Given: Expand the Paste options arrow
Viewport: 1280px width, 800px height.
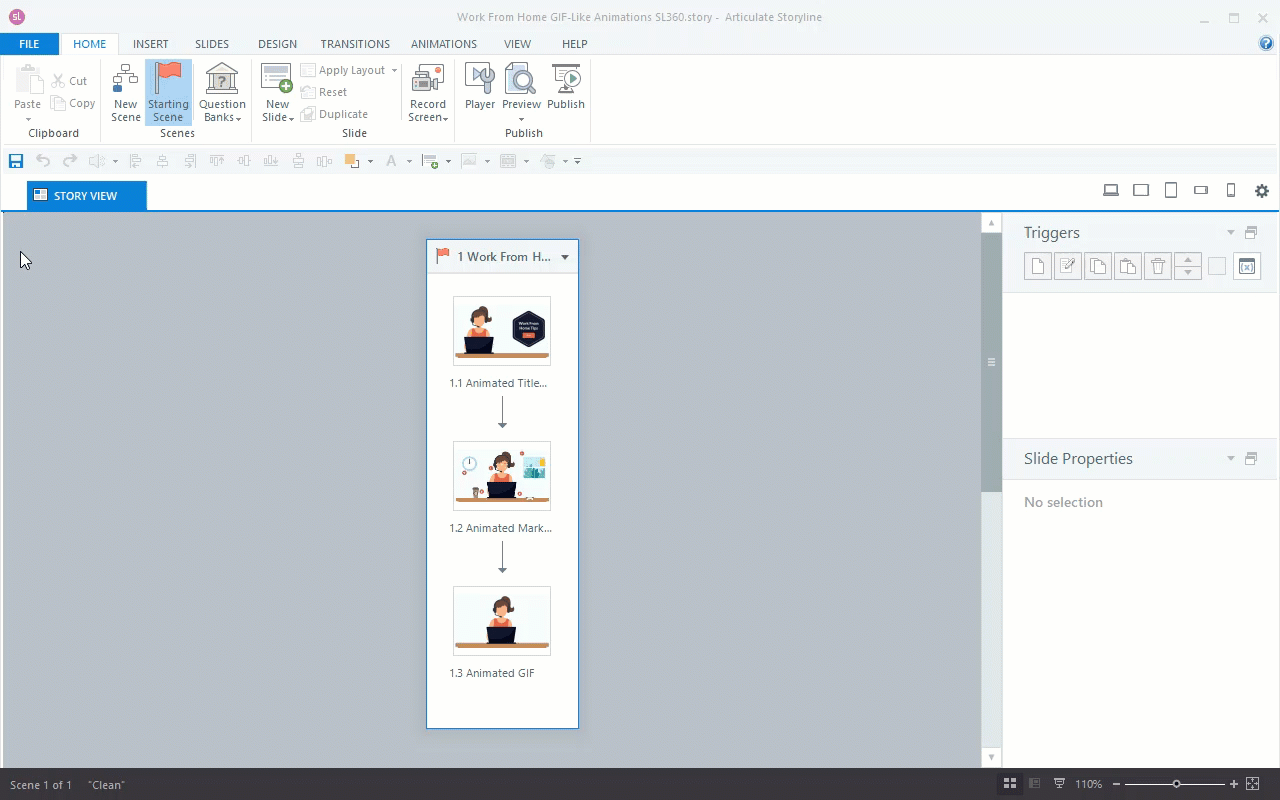Looking at the screenshot, I should coord(28,120).
